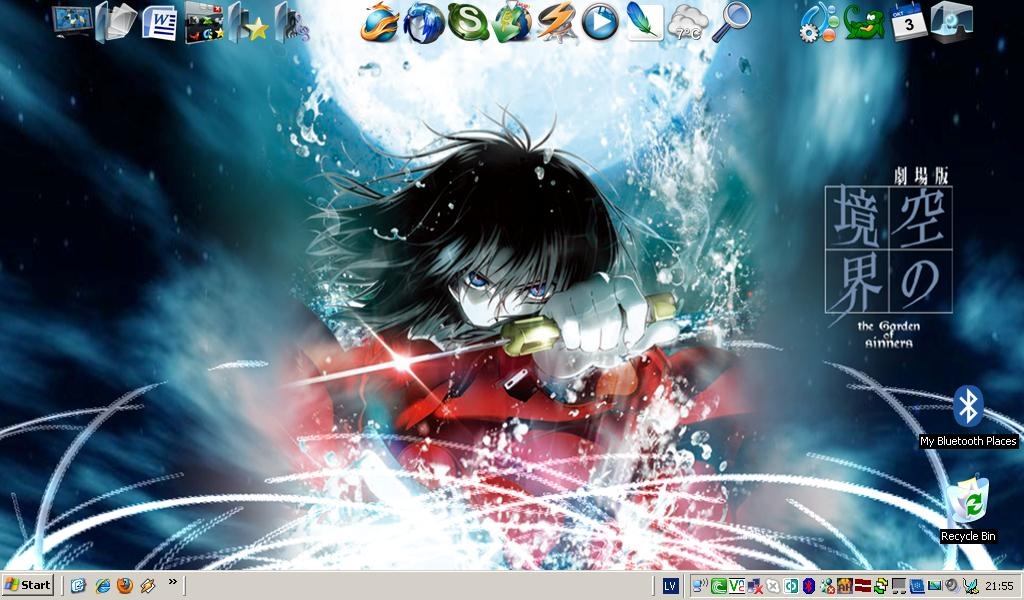Launch Thunderbird mail from the dock
Image resolution: width=1024 pixels, height=600 pixels.
pos(424,22)
